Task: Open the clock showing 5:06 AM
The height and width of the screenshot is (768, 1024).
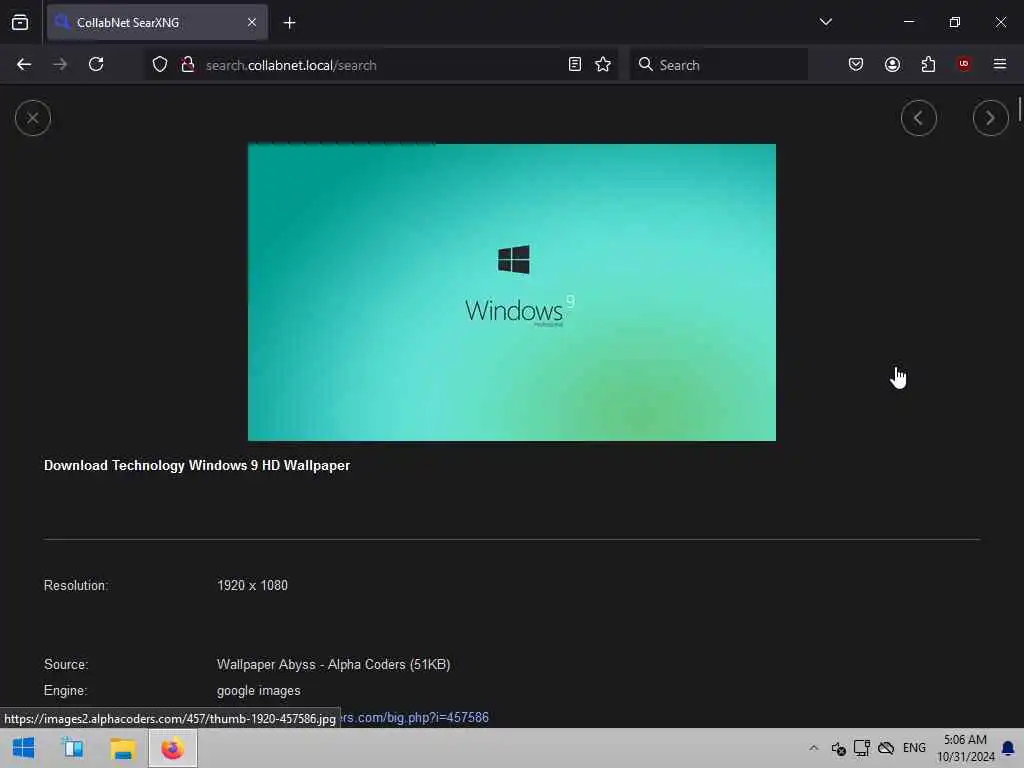Action: [965, 748]
